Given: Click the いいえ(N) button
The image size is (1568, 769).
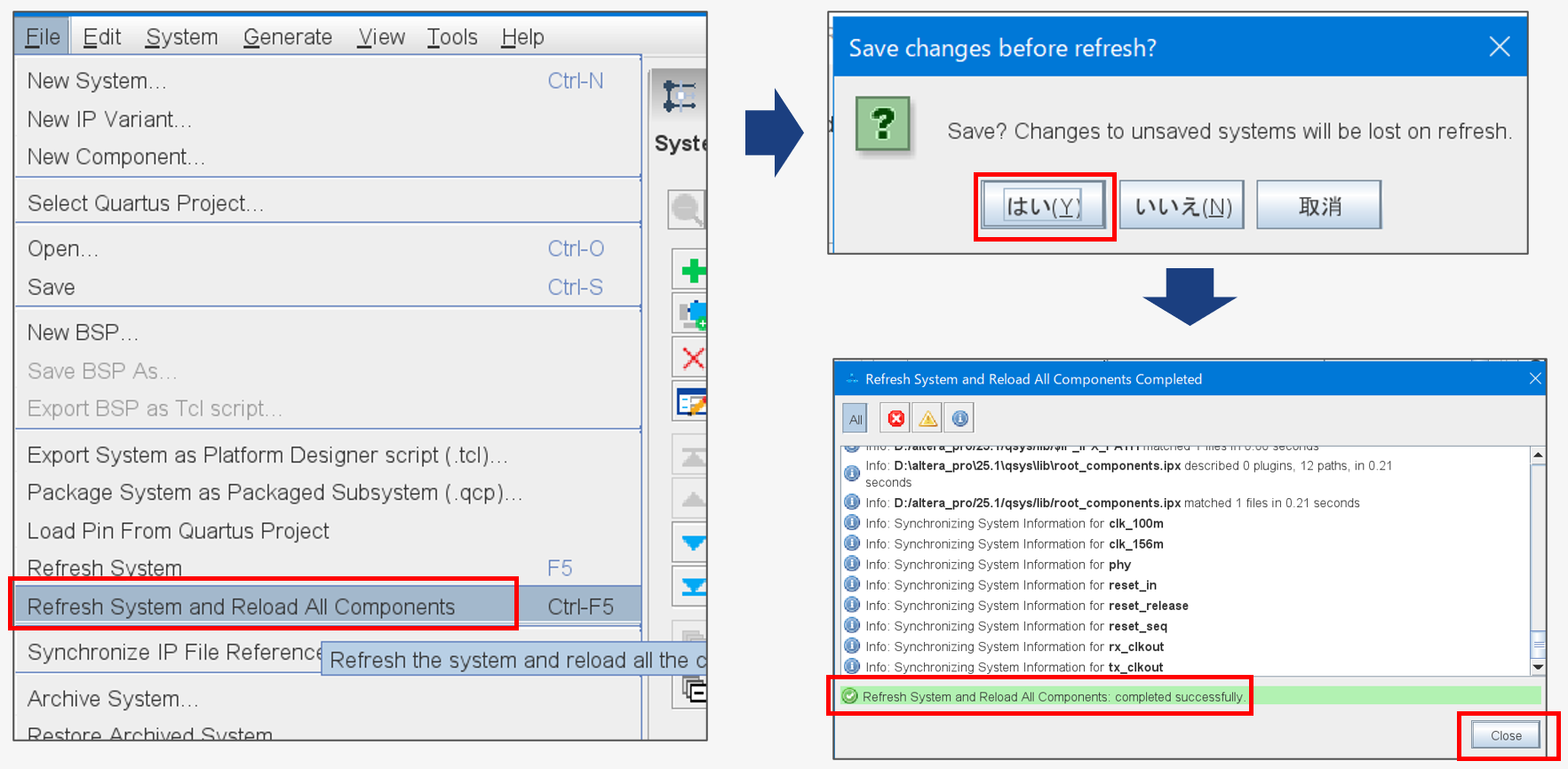Looking at the screenshot, I should 1182,206.
